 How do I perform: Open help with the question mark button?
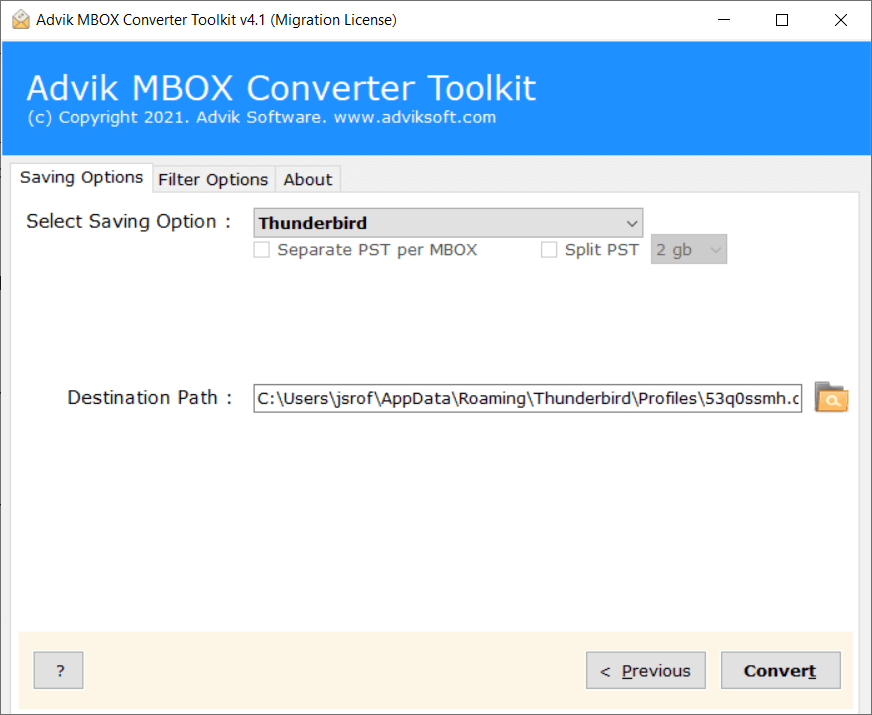(58, 671)
